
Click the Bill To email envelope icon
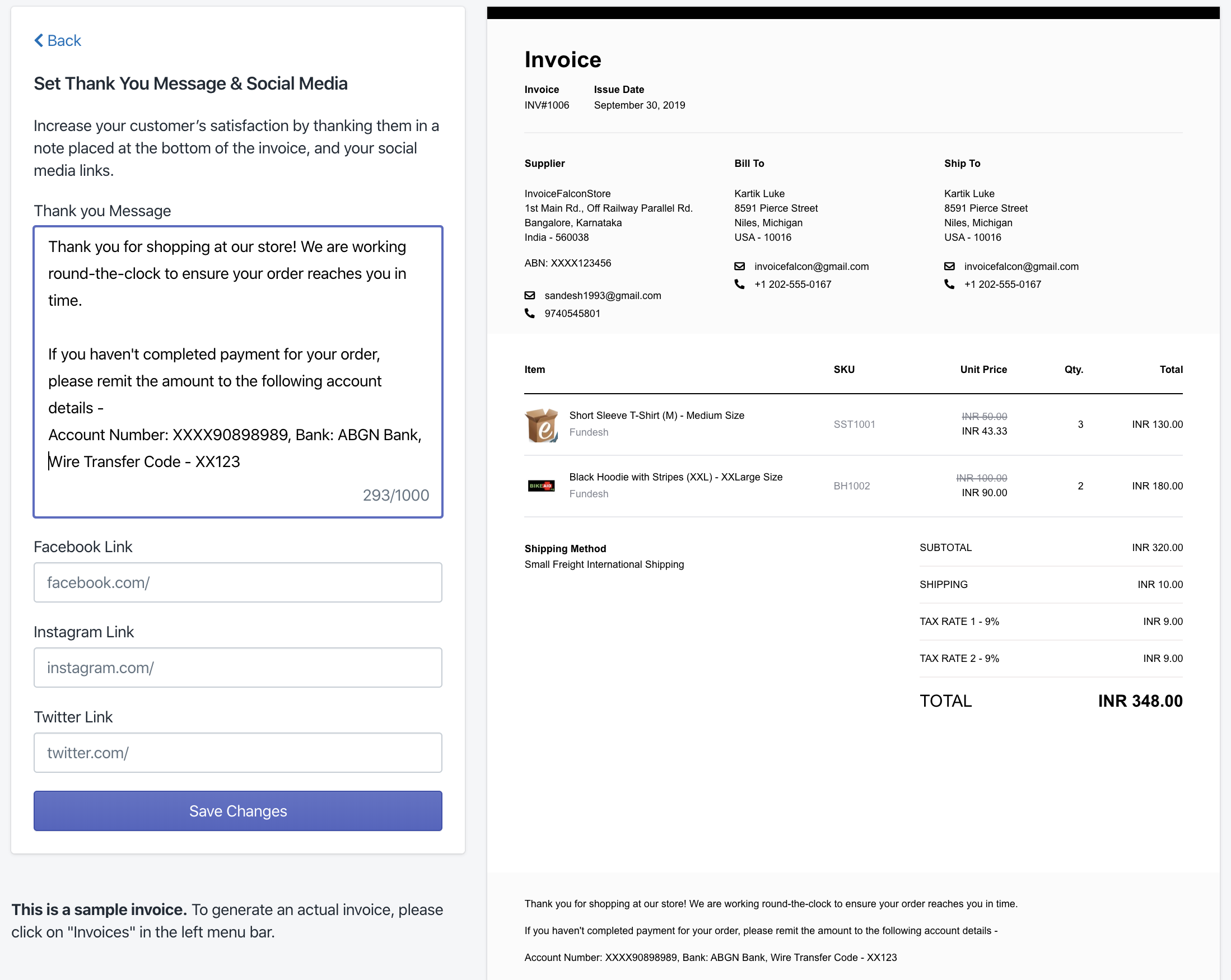pyautogui.click(x=739, y=266)
